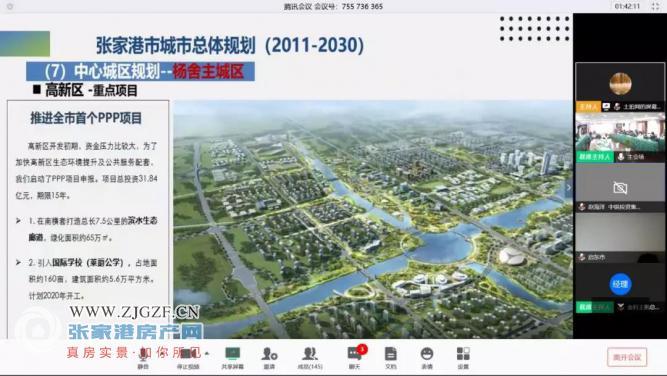Mute the microphone (静音) in the meeting toolbar
The height and width of the screenshot is (376, 667).
coord(143,354)
